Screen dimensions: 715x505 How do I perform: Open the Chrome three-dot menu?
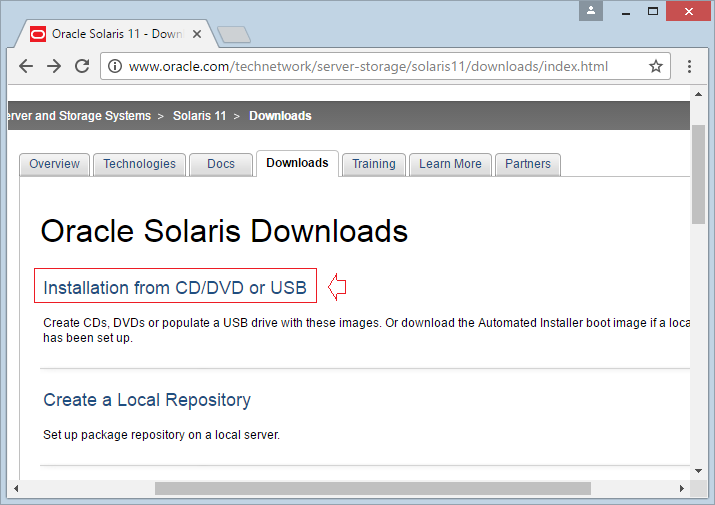click(689, 67)
